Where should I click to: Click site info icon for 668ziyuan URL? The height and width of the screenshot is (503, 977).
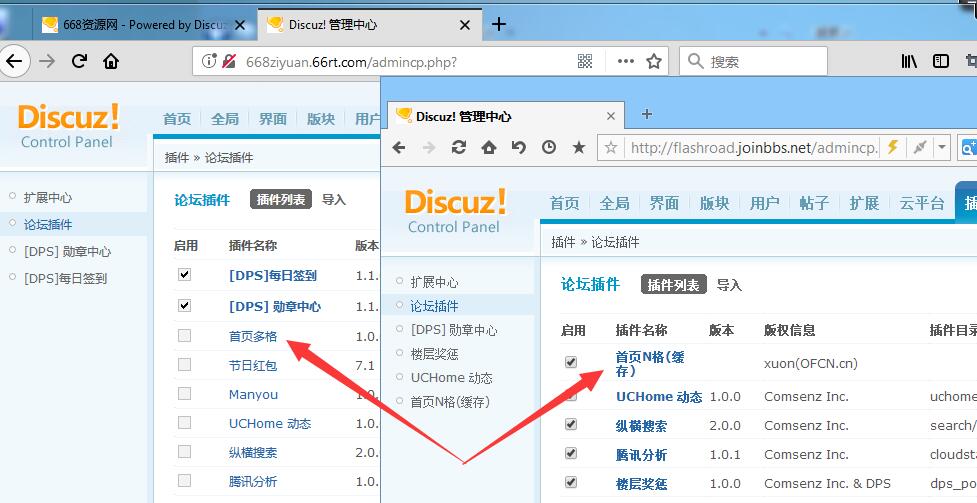tap(209, 61)
